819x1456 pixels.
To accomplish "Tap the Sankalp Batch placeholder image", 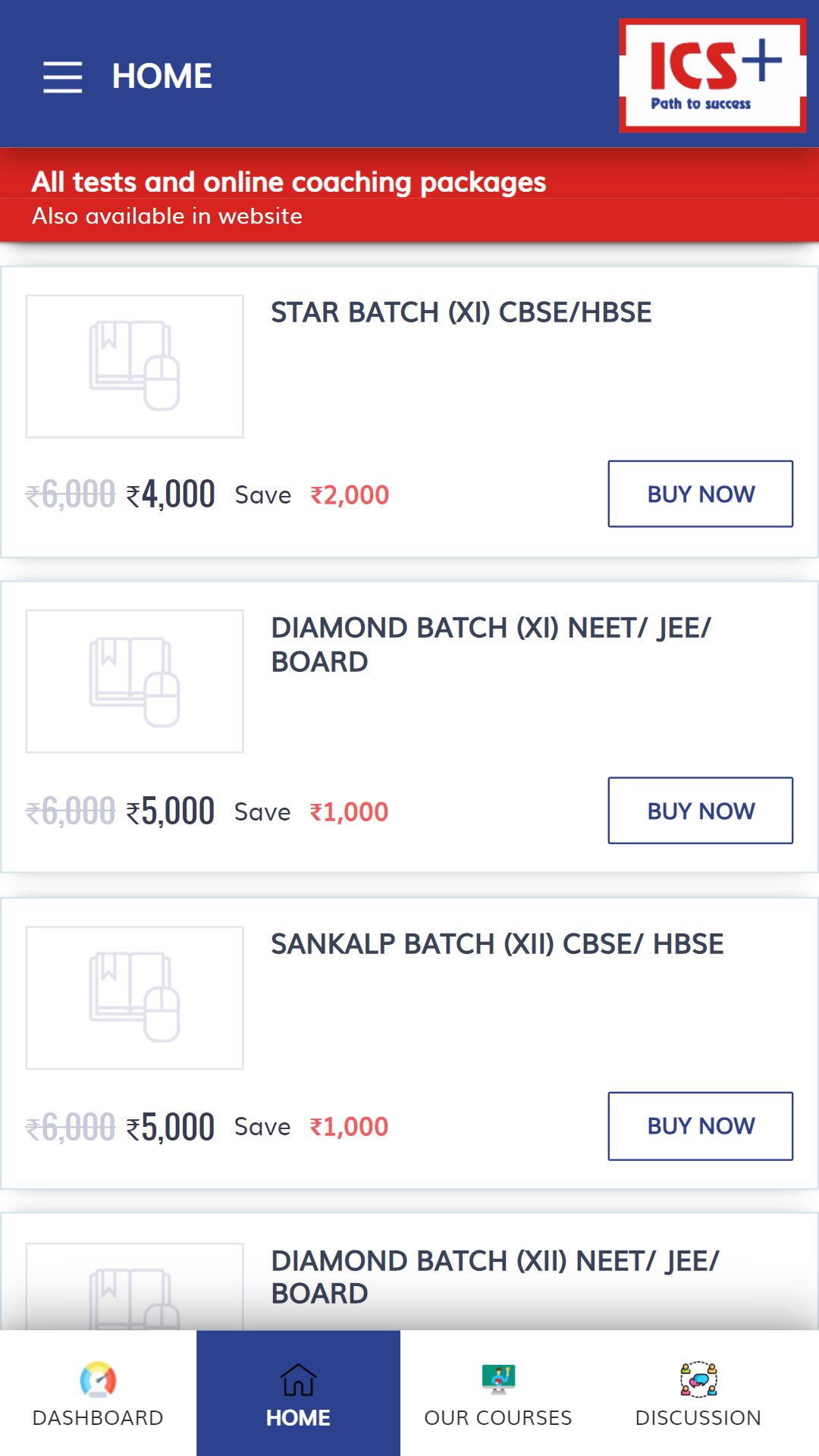I will (135, 997).
